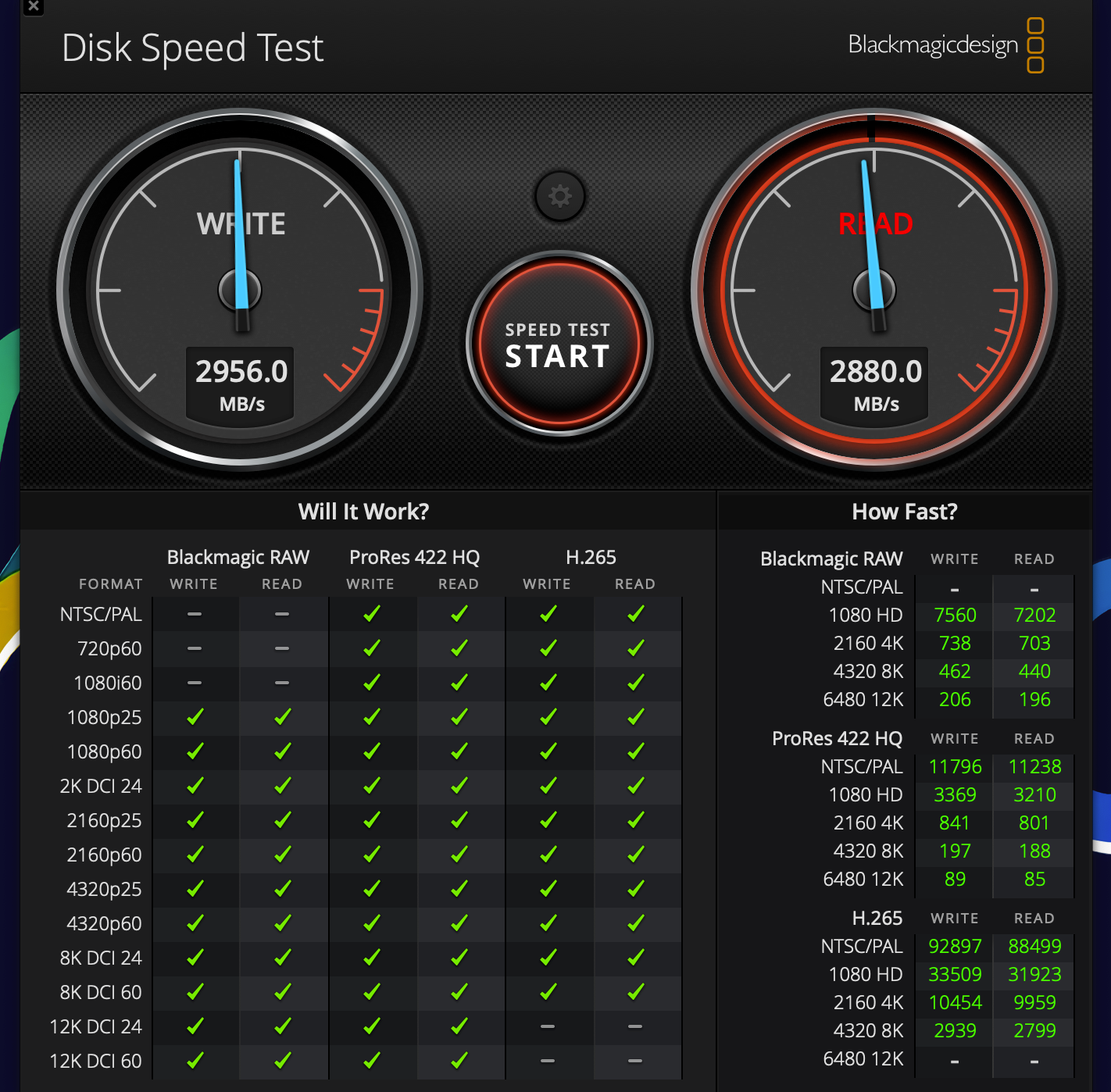Click 720p60 Blackmagic RAW read dash

click(x=282, y=648)
